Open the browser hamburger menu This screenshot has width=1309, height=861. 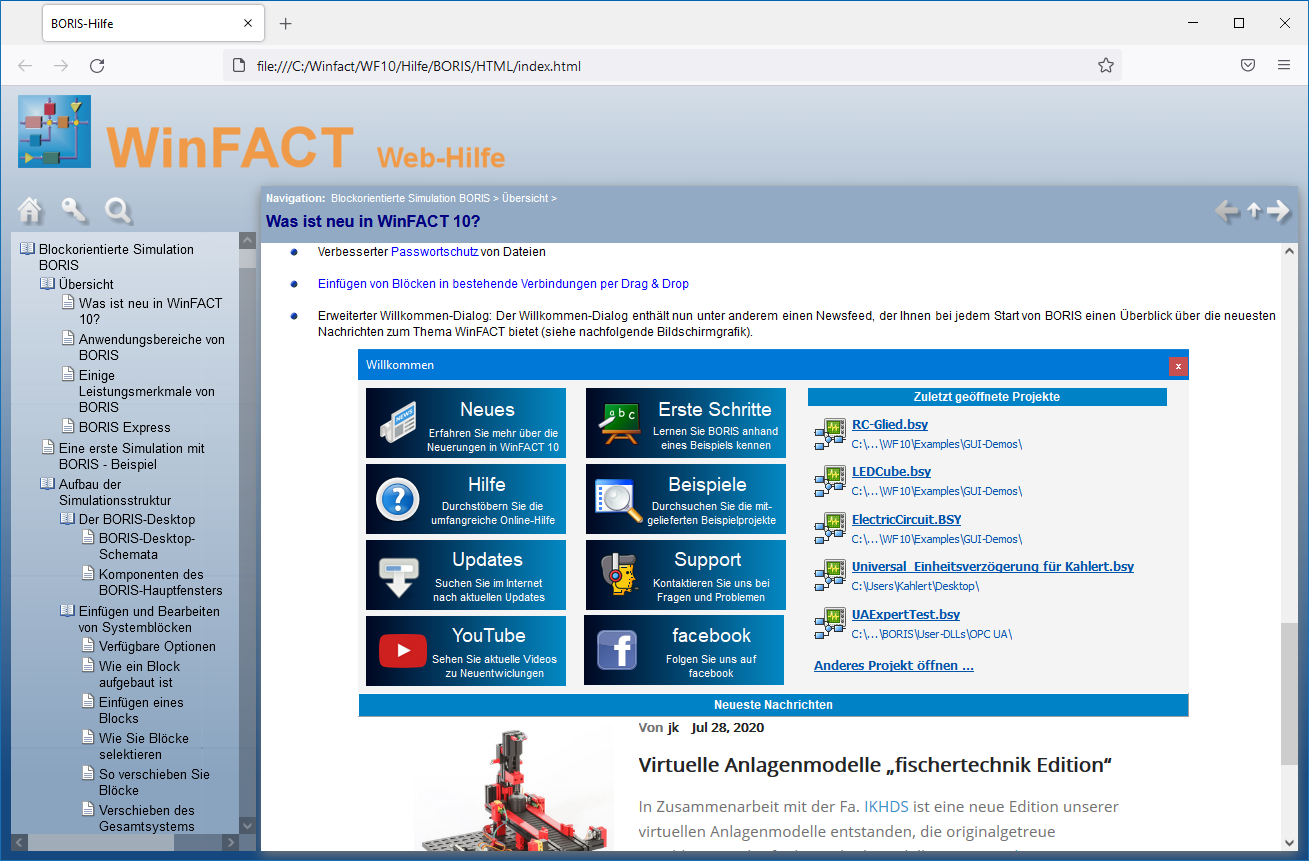click(x=1284, y=66)
